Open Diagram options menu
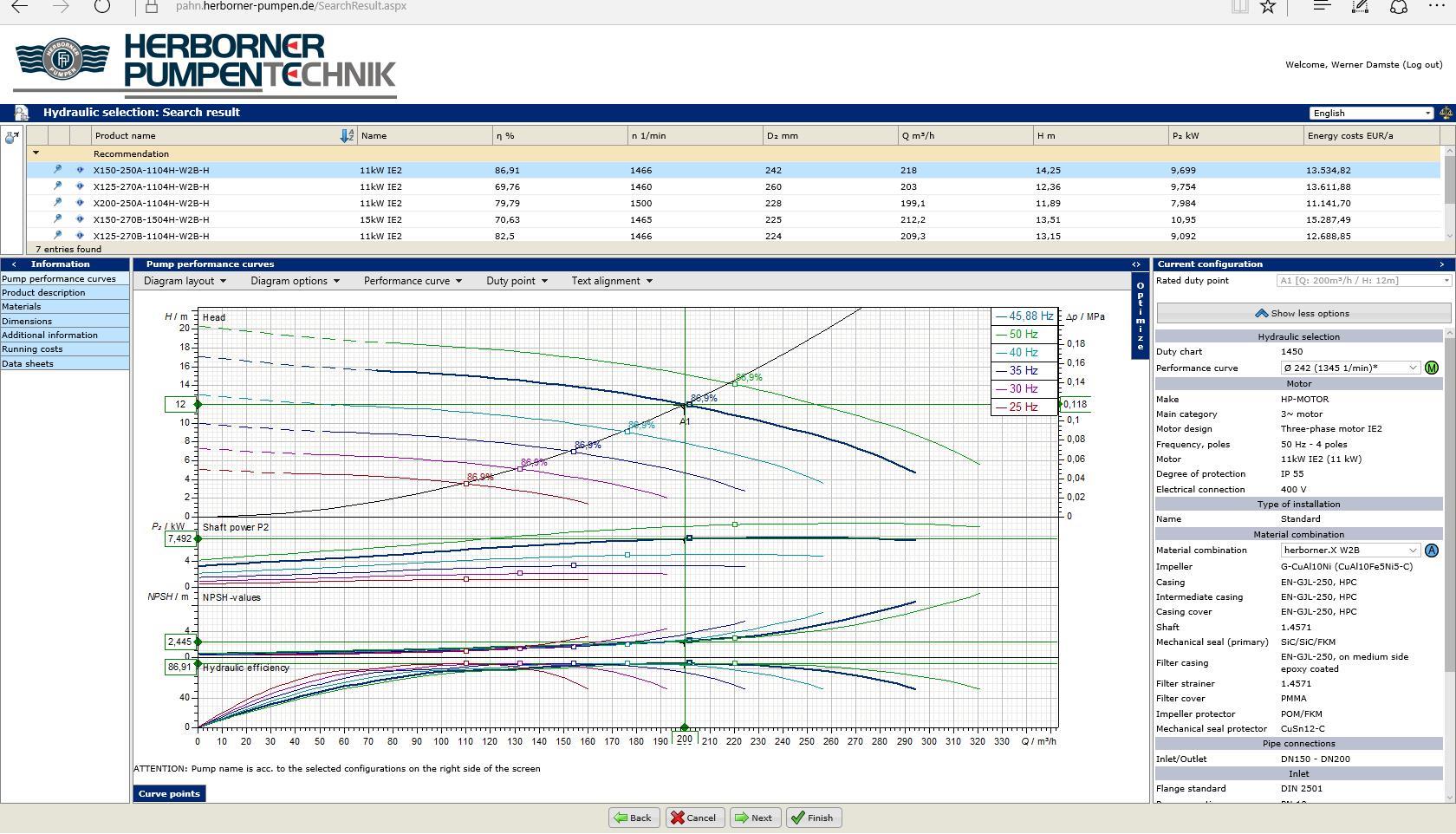 pyautogui.click(x=295, y=281)
